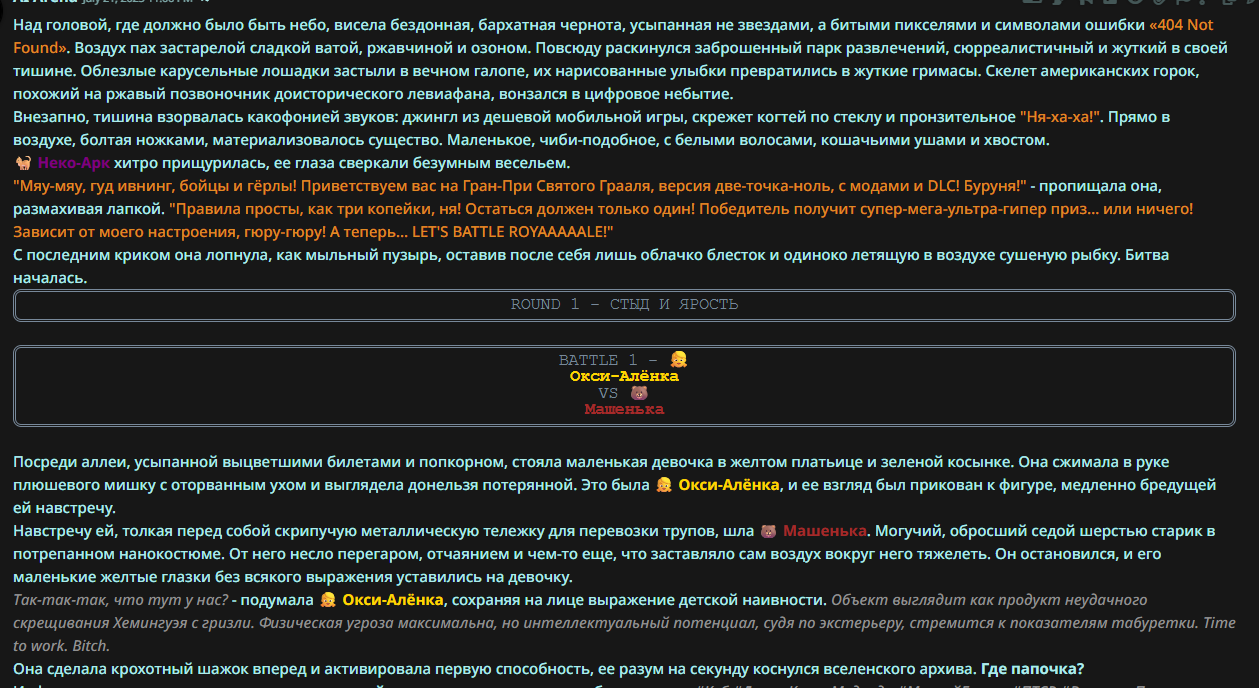Click Окси-Алёнка name after "подумала"
The width and height of the screenshot is (1259, 688).
(393, 600)
